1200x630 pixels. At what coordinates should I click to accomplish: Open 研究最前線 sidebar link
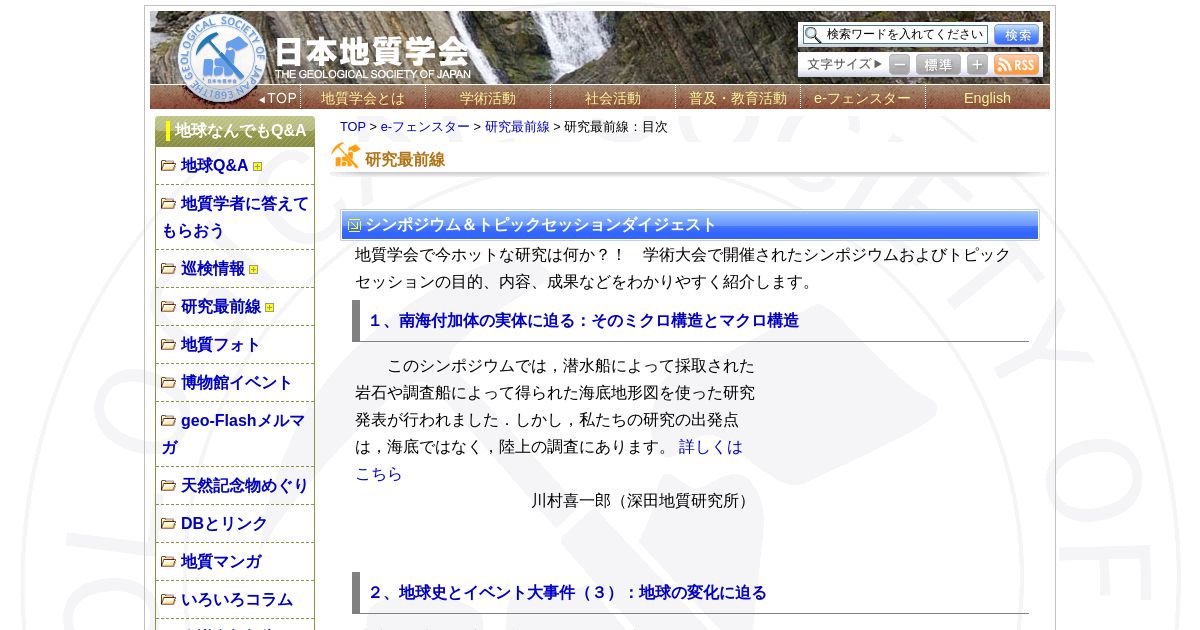(x=220, y=307)
